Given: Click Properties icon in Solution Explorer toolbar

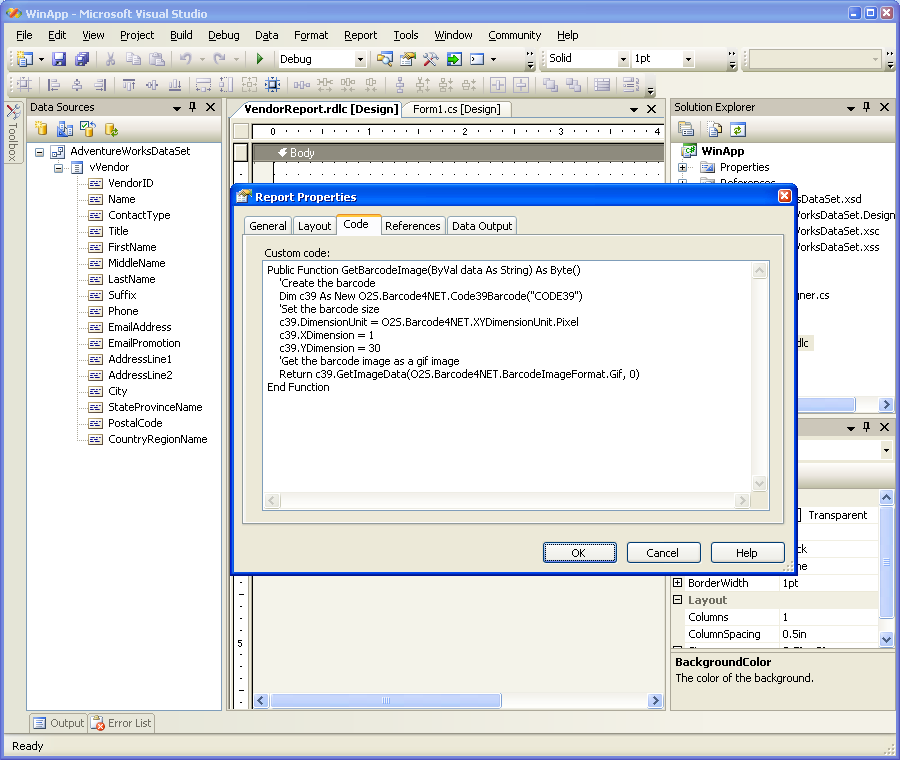Looking at the screenshot, I should pos(686,129).
